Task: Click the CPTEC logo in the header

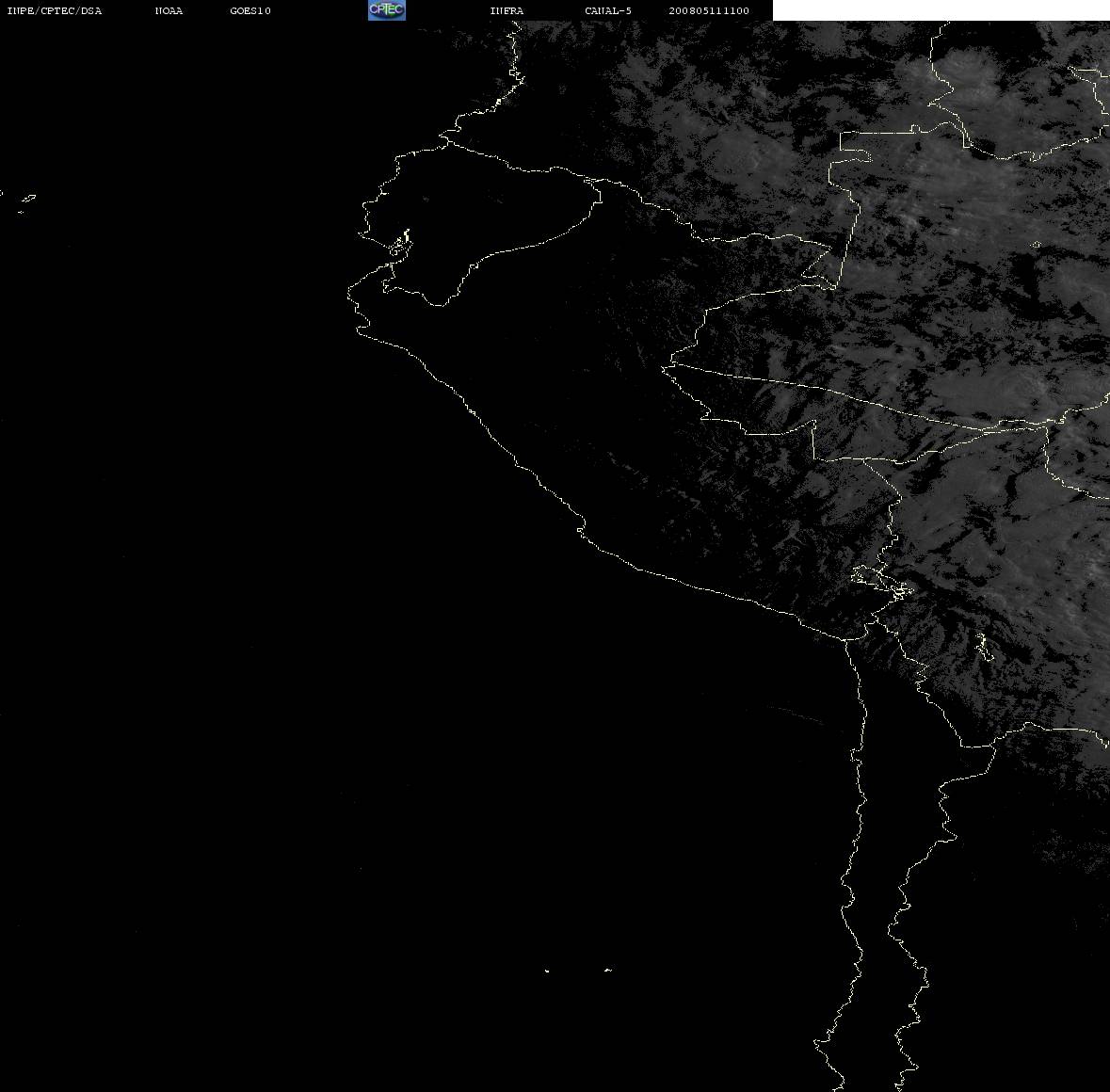Action: tap(387, 10)
